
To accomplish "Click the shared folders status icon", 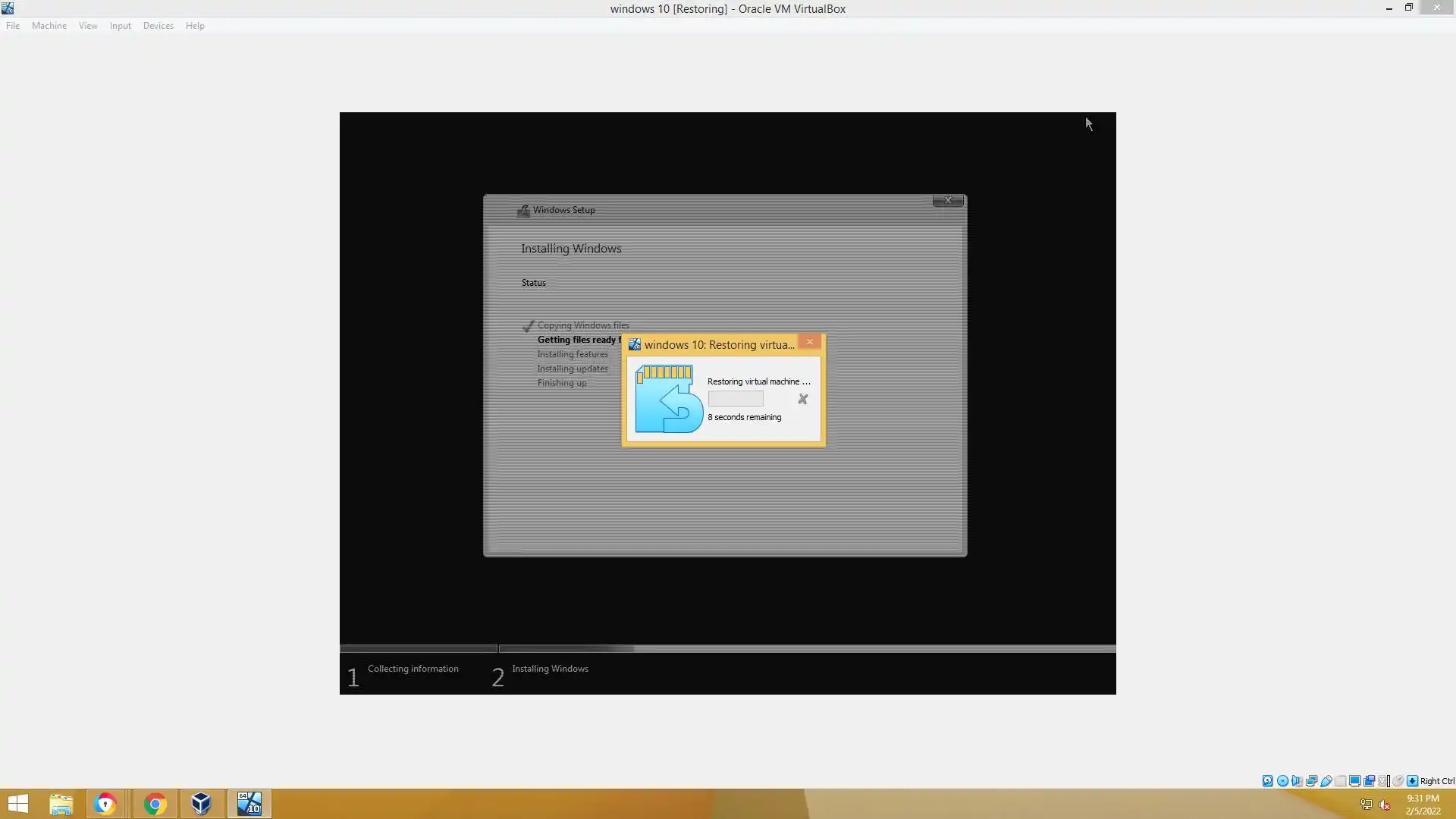I will (1340, 781).
